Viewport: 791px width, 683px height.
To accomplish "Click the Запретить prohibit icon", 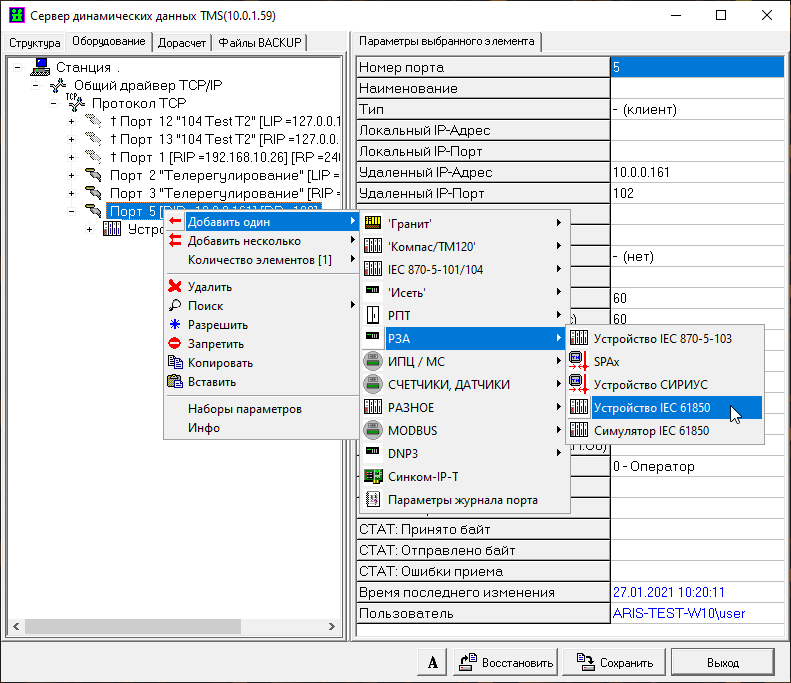I will (x=175, y=344).
